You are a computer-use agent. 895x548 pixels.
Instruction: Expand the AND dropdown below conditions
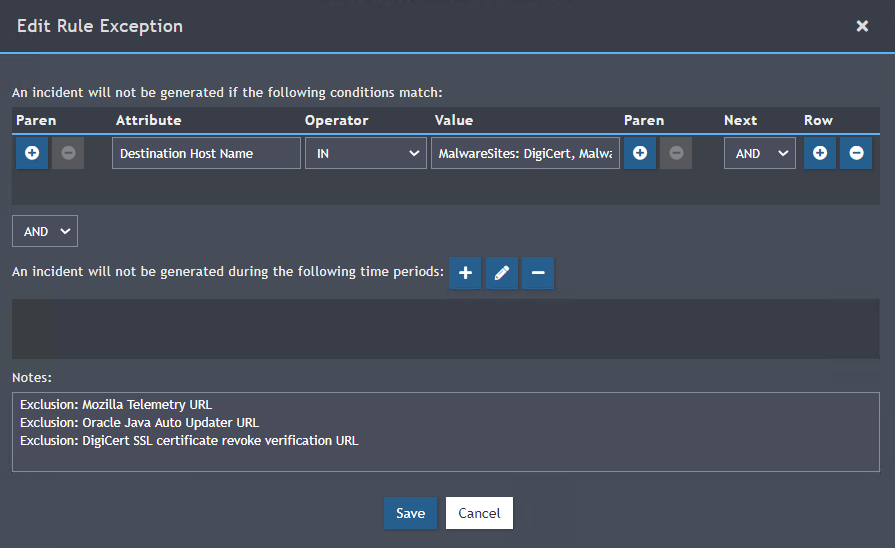(45, 231)
